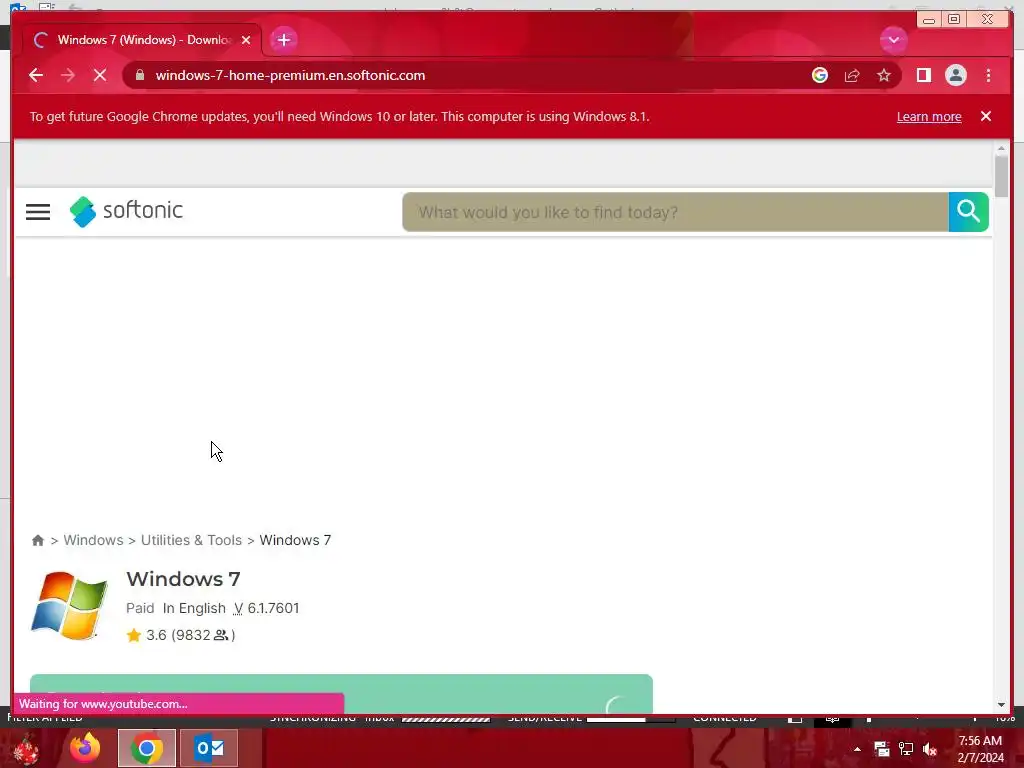This screenshot has width=1024, height=768.
Task: Open Utilities & Tools breadcrumb link
Action: (191, 540)
